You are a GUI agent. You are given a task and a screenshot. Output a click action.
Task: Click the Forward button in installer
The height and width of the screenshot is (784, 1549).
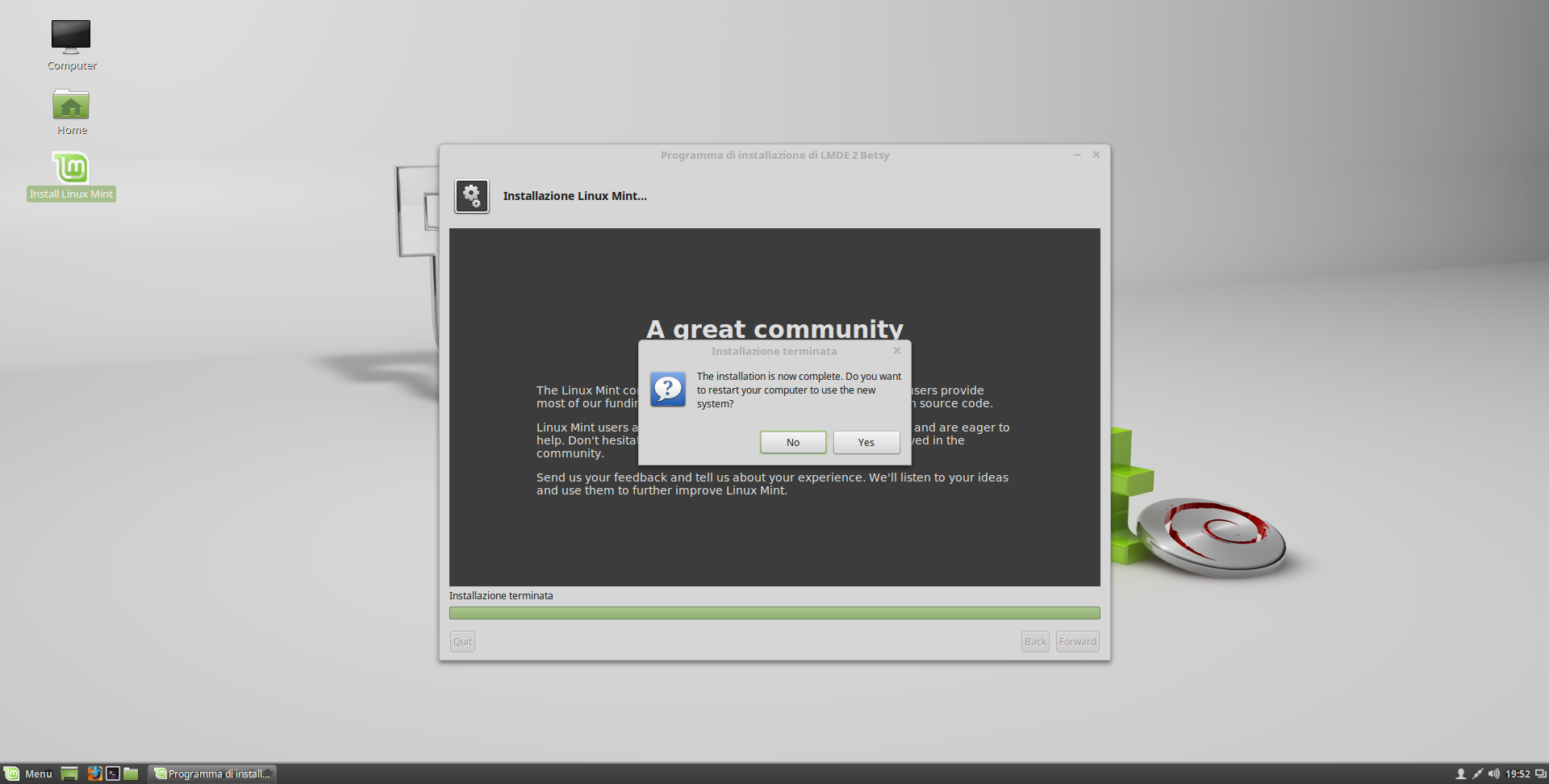coord(1078,641)
